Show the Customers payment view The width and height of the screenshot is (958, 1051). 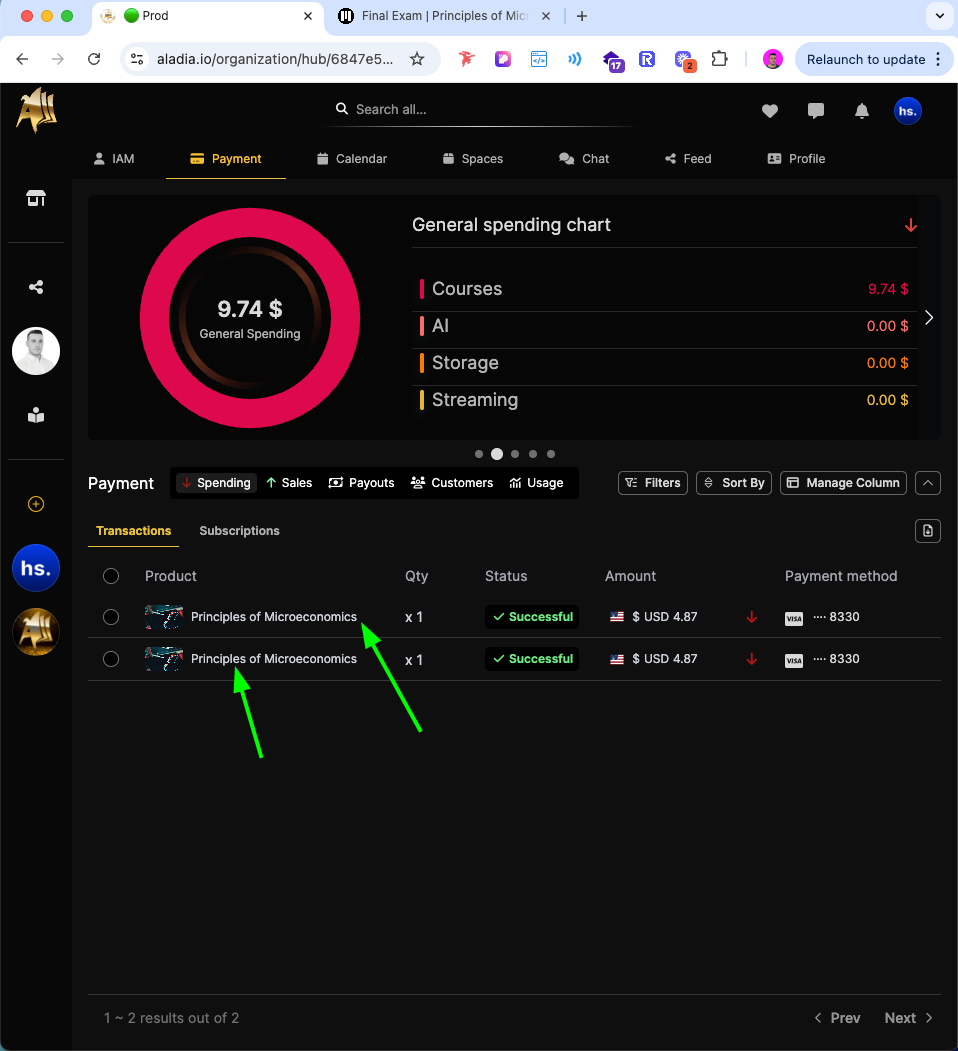point(452,483)
